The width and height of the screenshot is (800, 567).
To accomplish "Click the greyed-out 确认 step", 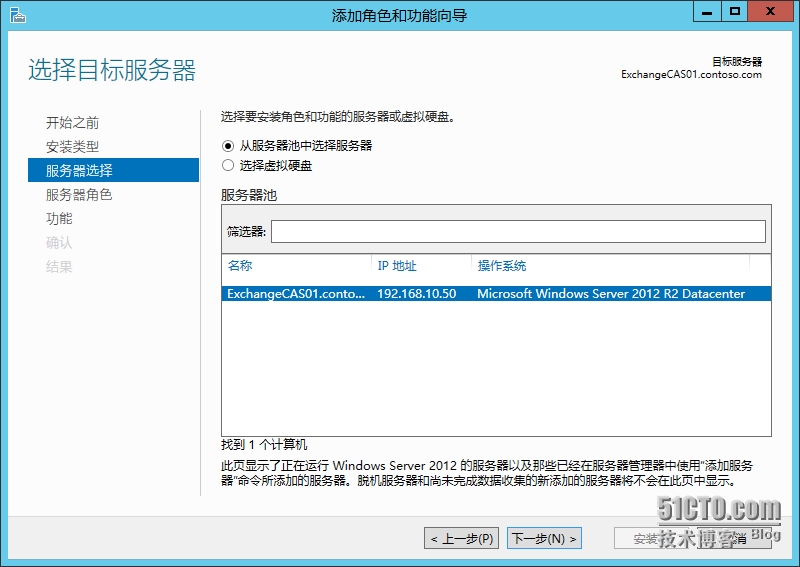I will coord(59,243).
